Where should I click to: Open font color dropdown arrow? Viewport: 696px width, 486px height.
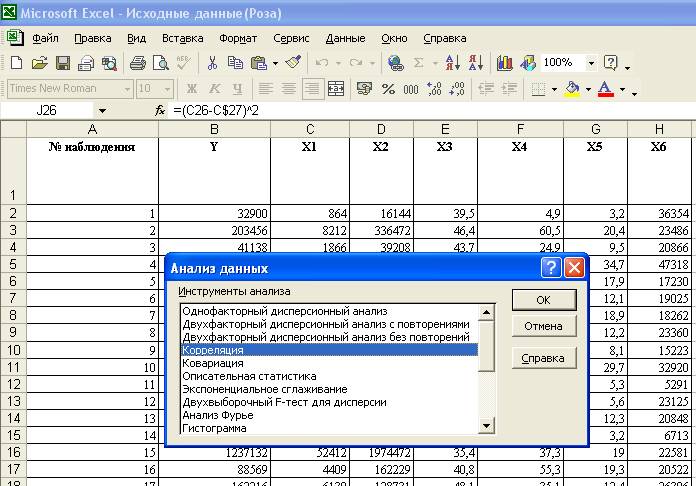[x=622, y=89]
